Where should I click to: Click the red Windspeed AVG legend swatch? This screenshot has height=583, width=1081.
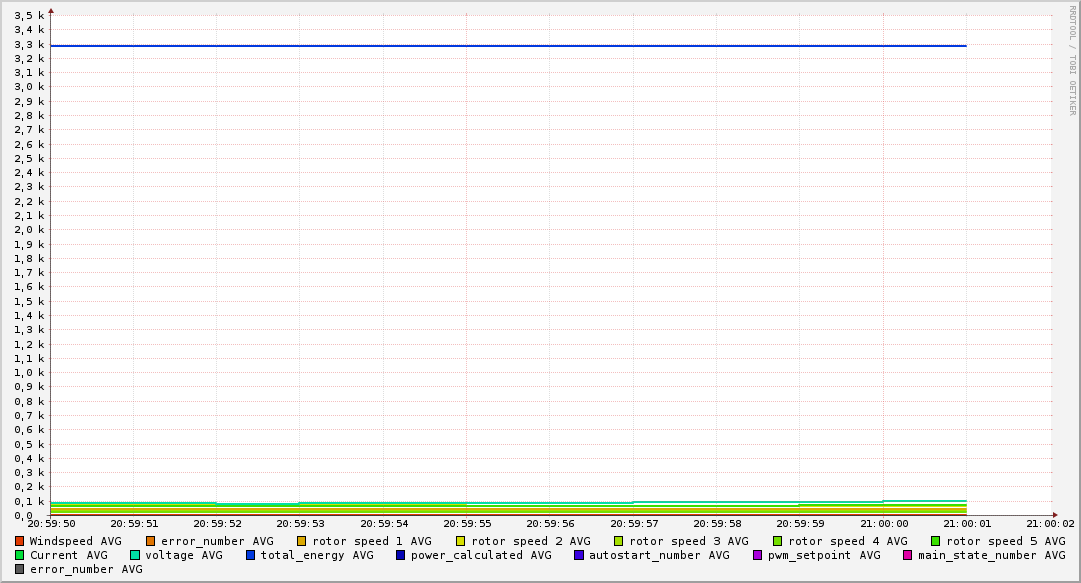point(19,541)
